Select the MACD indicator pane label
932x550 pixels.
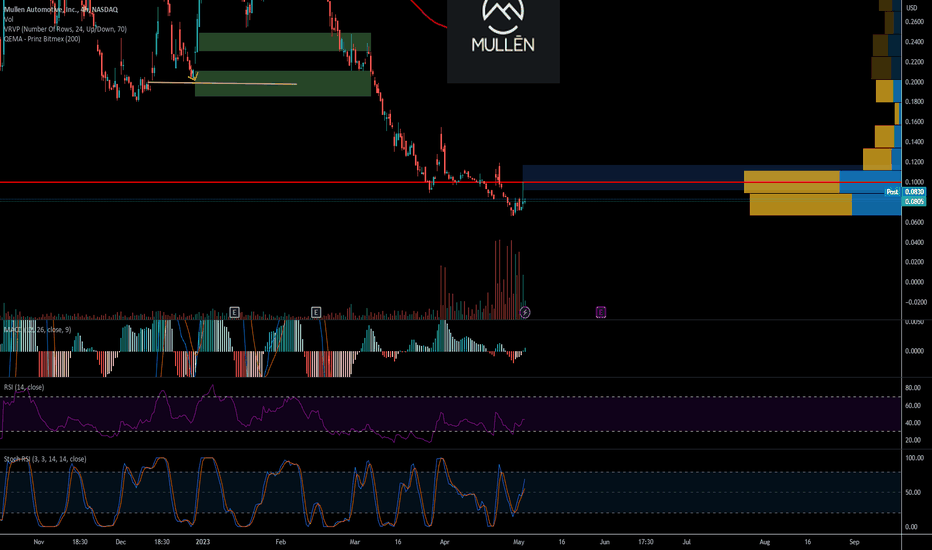click(x=37, y=329)
